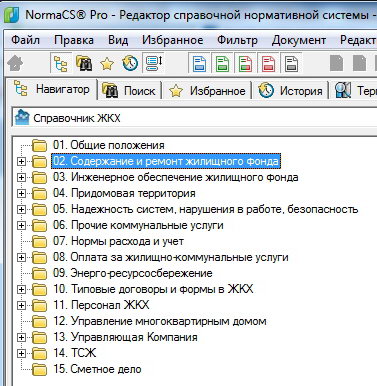Select 10. Типовые договоры и формы в ЖКХ

[153, 289]
